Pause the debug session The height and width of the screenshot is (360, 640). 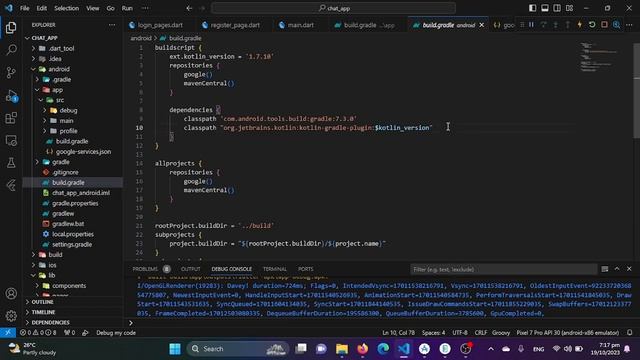pos(531,25)
